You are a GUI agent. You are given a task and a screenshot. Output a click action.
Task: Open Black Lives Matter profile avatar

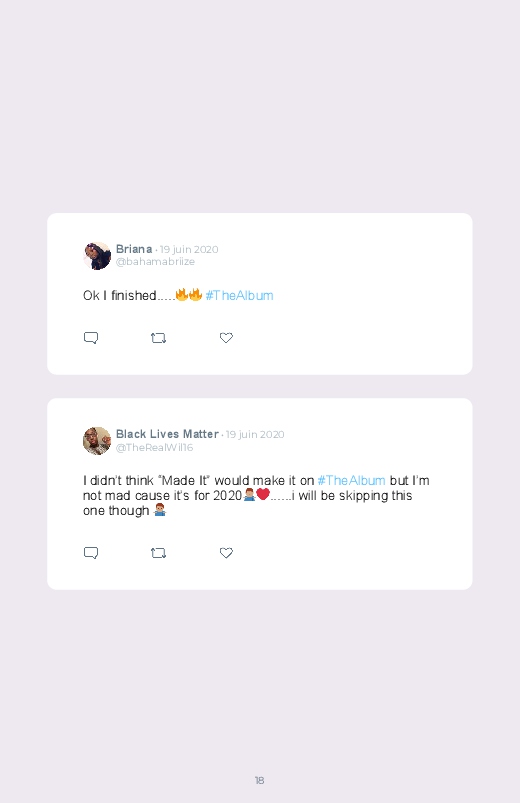(x=97, y=440)
